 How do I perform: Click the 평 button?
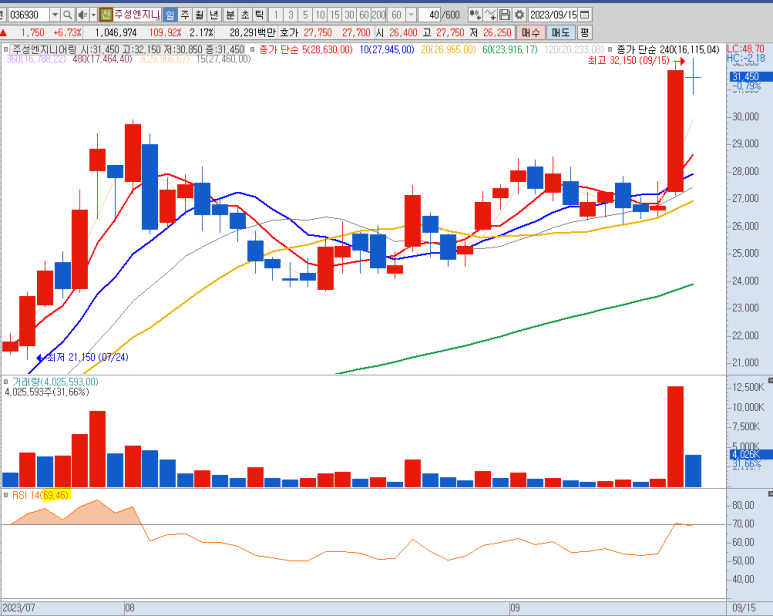pyautogui.click(x=585, y=33)
